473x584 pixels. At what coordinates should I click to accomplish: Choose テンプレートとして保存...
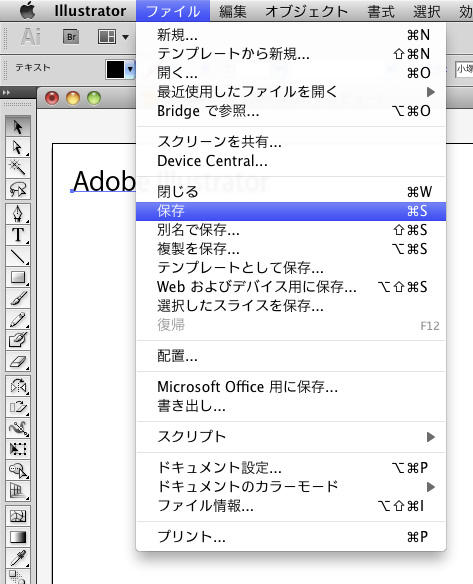[291, 268]
